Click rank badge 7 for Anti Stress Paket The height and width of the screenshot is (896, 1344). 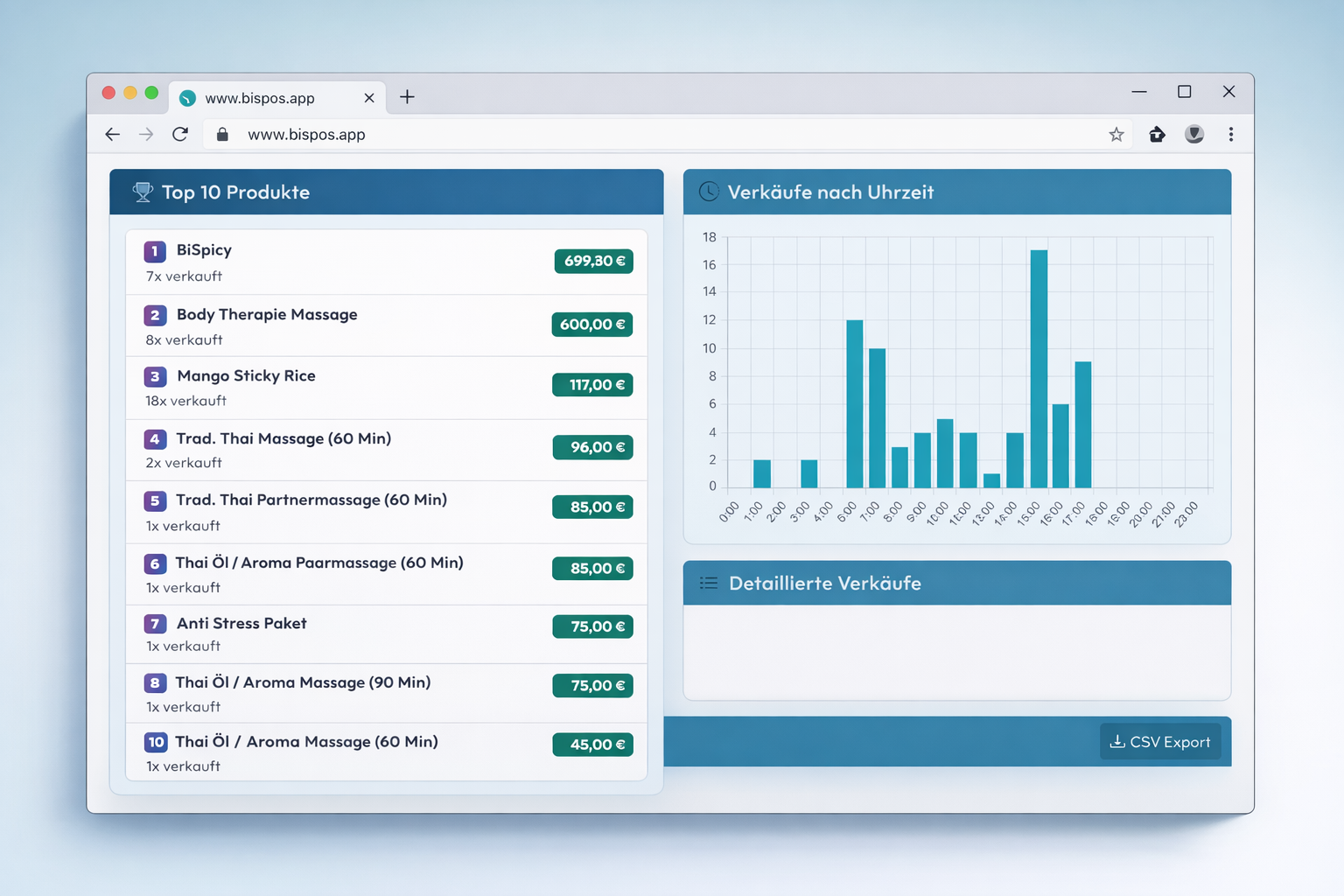pos(155,624)
